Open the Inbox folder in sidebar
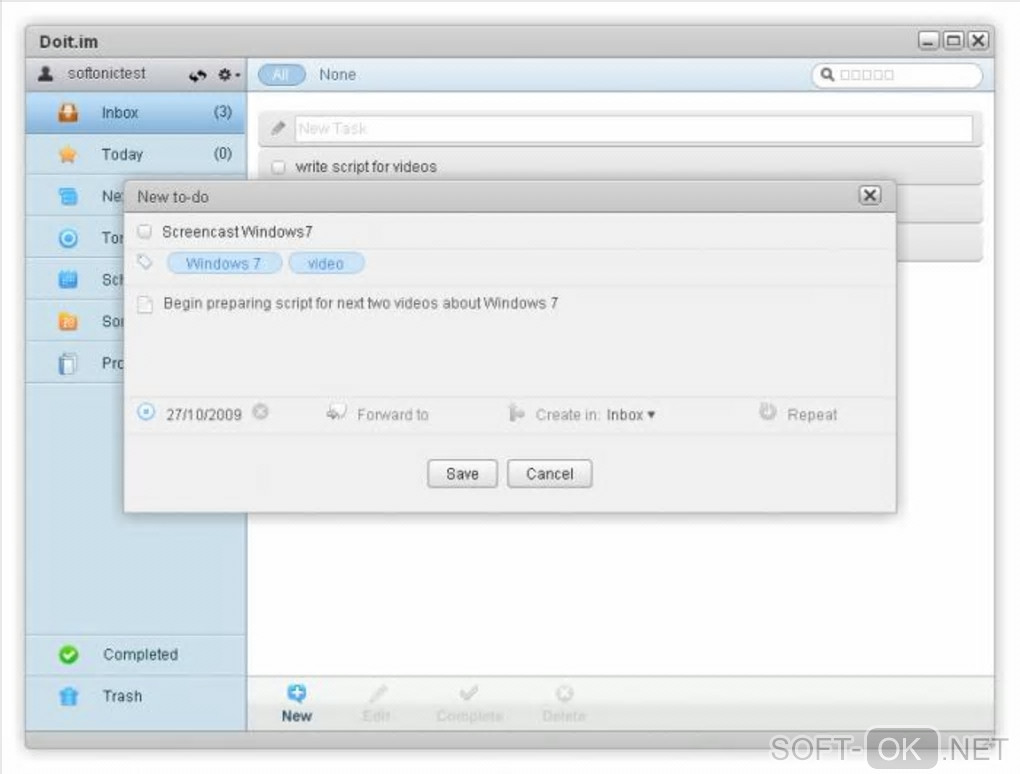 [135, 113]
